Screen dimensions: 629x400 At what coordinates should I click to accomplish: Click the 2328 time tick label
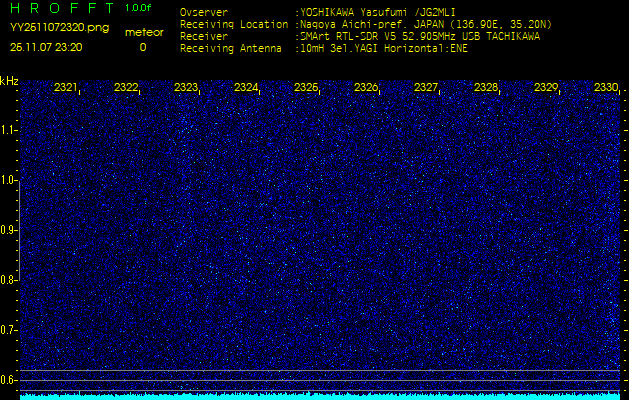(486, 88)
